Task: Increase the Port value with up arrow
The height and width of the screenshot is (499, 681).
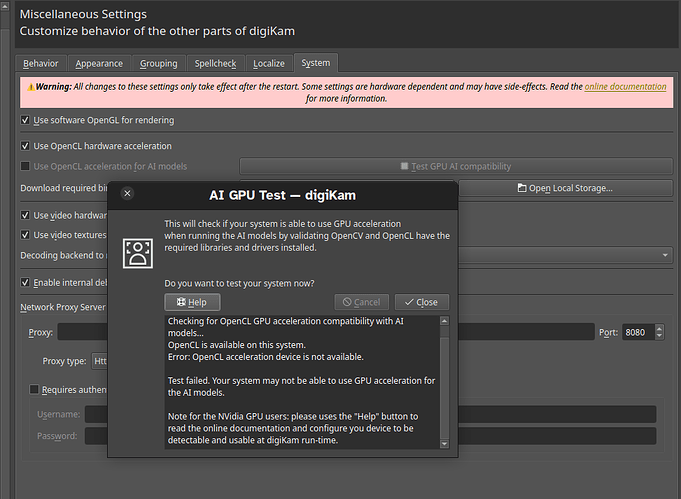Action: [659, 329]
